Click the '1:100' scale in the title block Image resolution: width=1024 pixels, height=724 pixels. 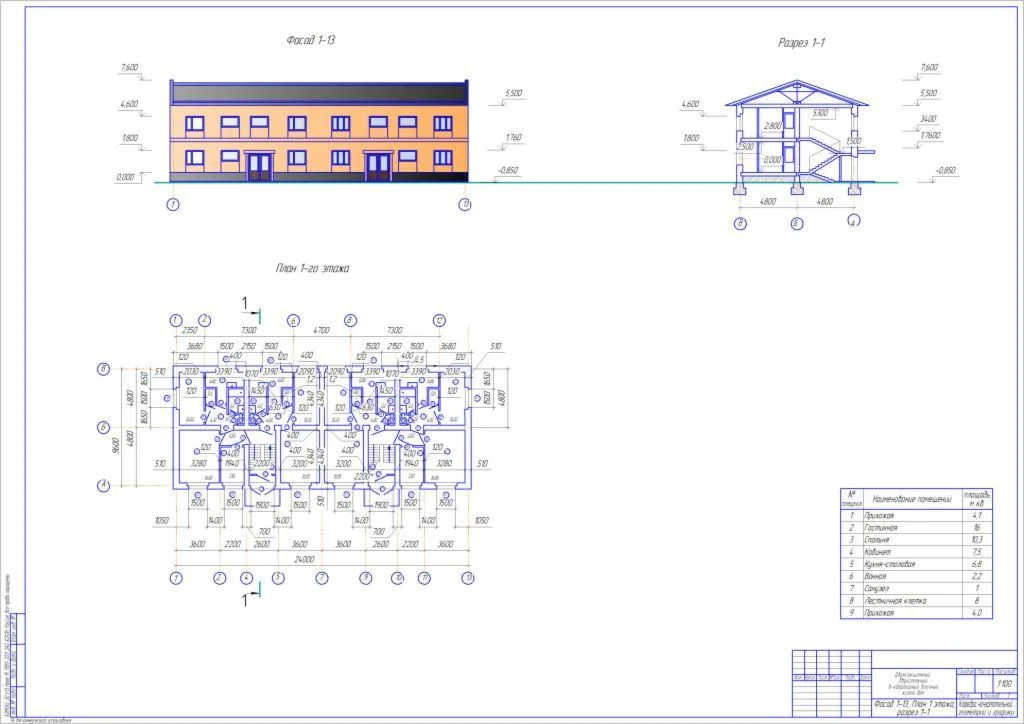click(1004, 684)
